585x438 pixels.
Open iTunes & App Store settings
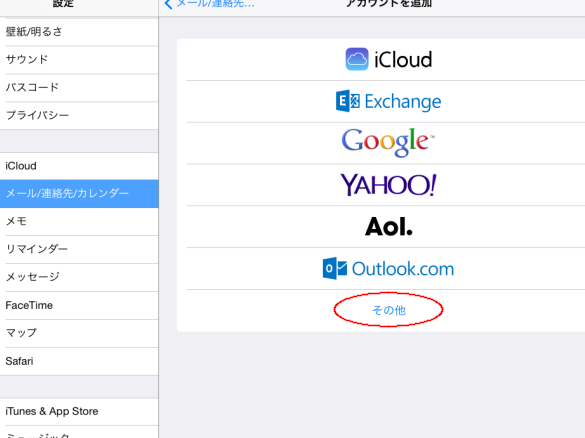[x=79, y=412]
